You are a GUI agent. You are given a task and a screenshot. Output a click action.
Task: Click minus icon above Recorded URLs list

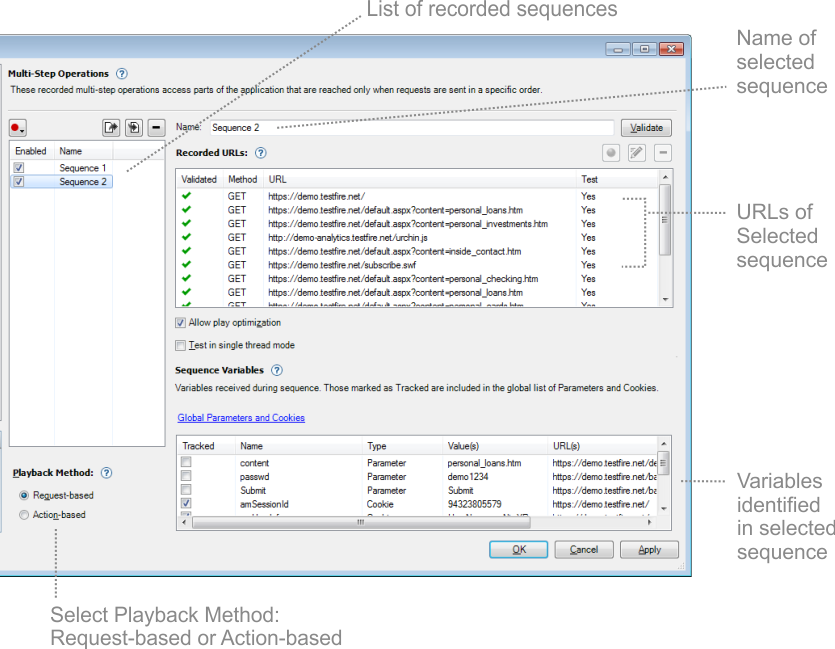(x=663, y=153)
